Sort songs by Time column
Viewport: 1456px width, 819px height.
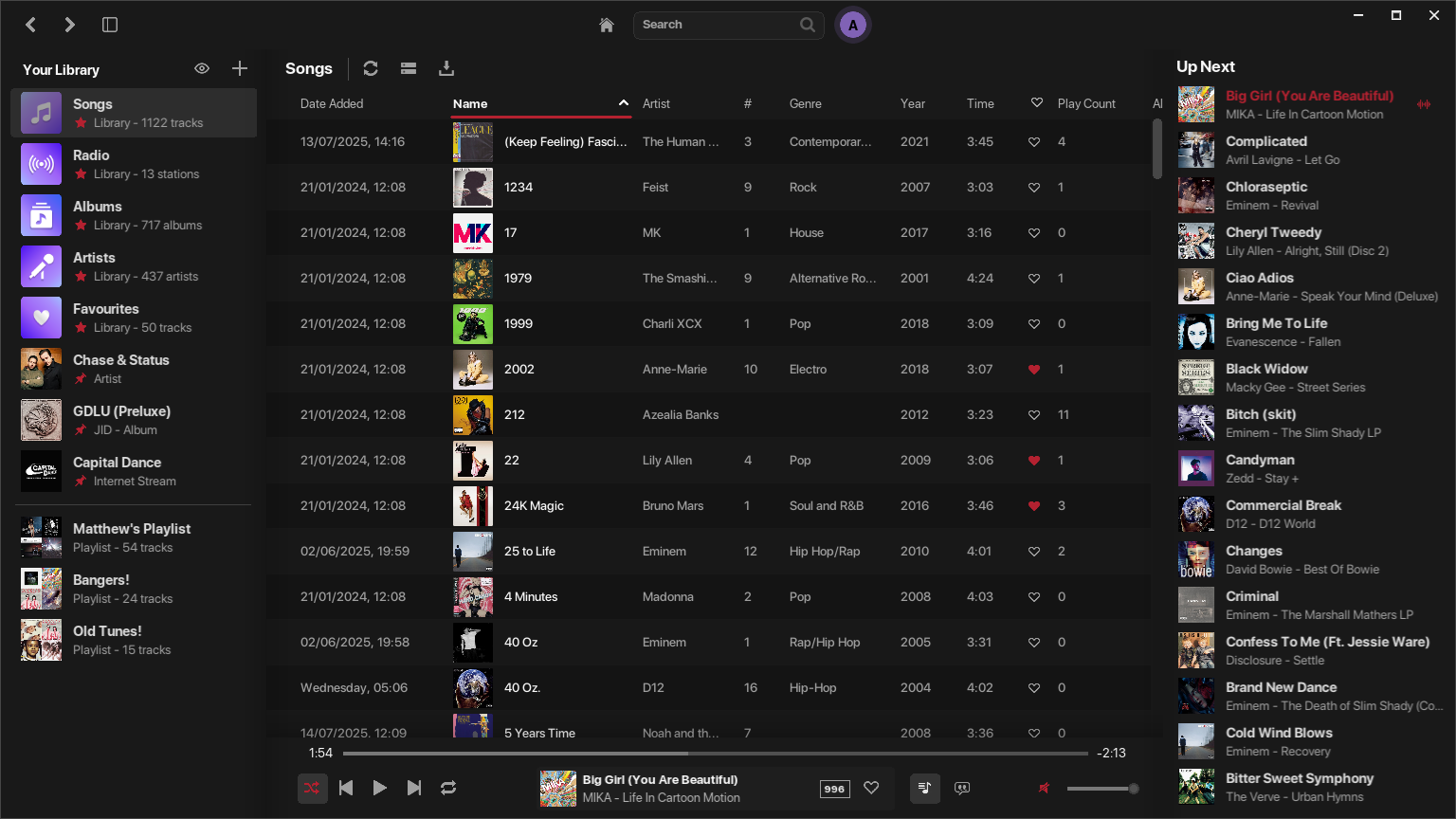980,103
